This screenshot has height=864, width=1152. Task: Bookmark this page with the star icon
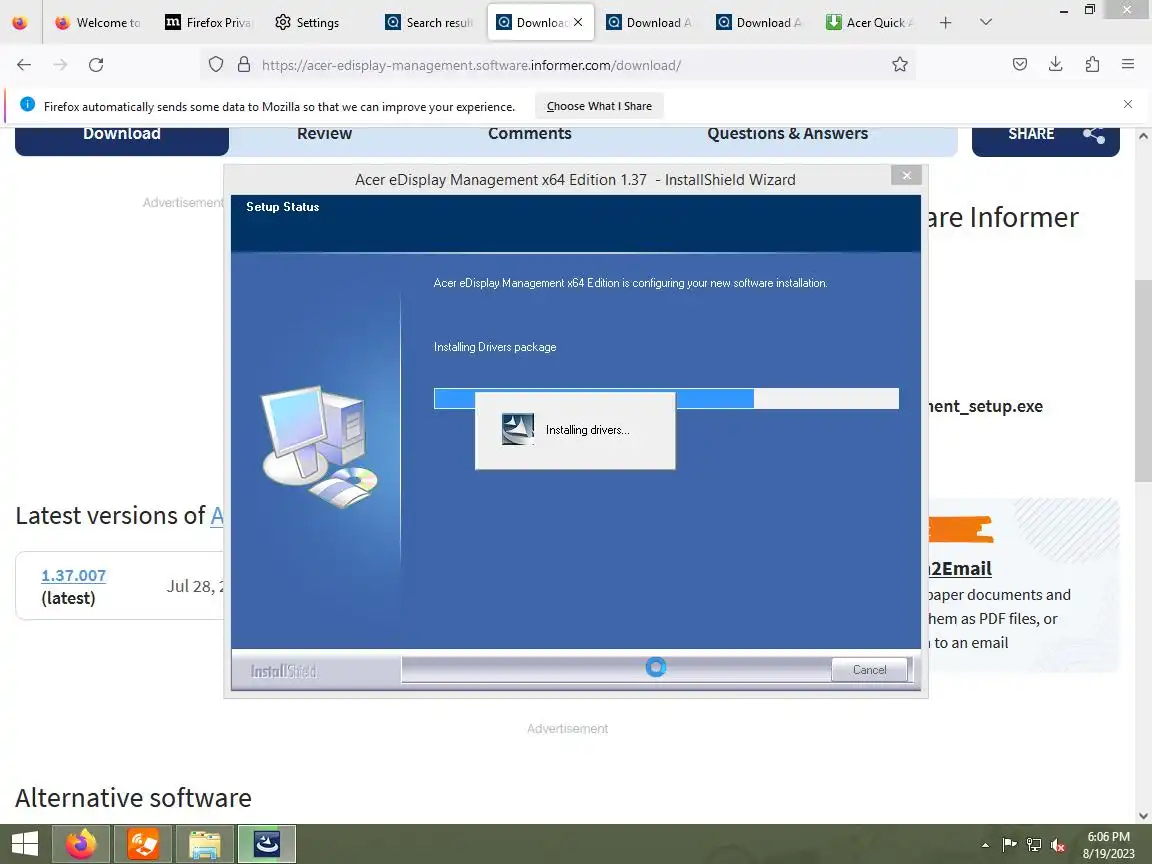coord(899,65)
